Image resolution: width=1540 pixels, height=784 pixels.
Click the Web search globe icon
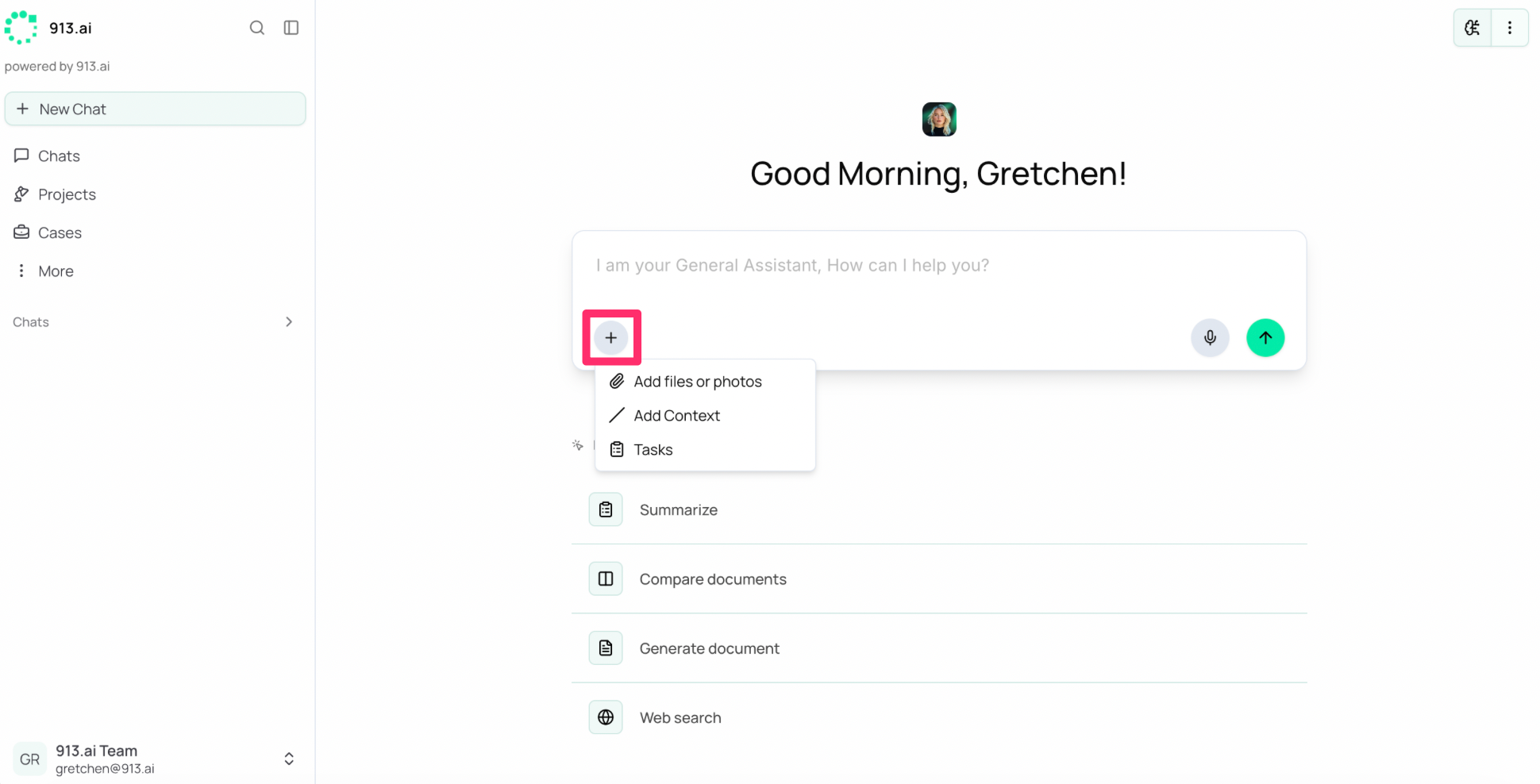(x=606, y=717)
